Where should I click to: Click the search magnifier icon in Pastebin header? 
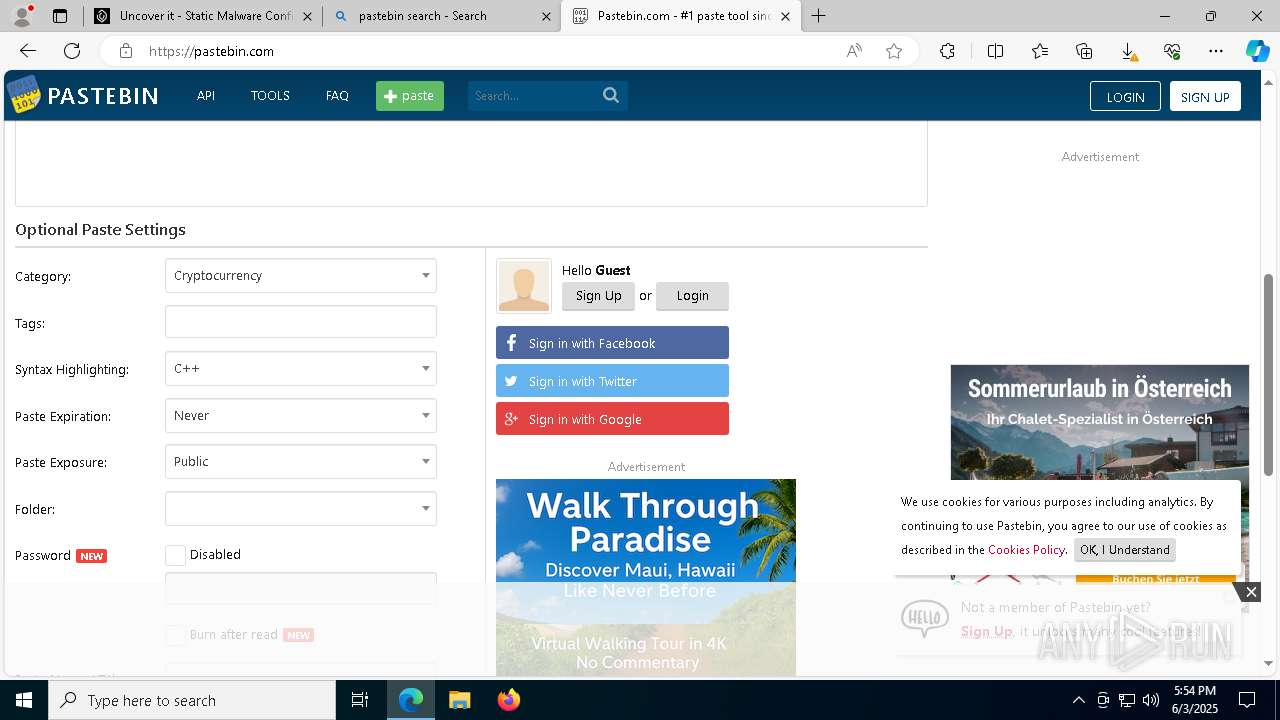pyautogui.click(x=611, y=95)
